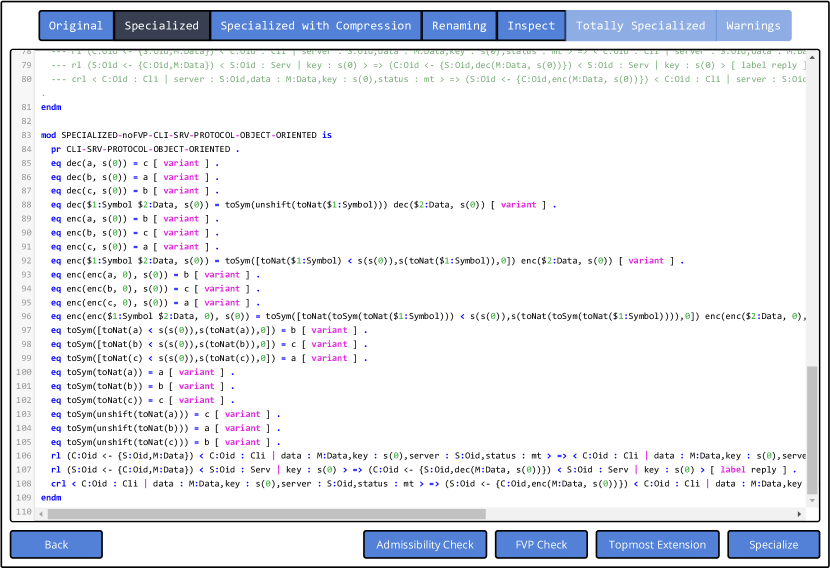Switch to the Original tab
The image size is (830, 569).
tap(76, 26)
